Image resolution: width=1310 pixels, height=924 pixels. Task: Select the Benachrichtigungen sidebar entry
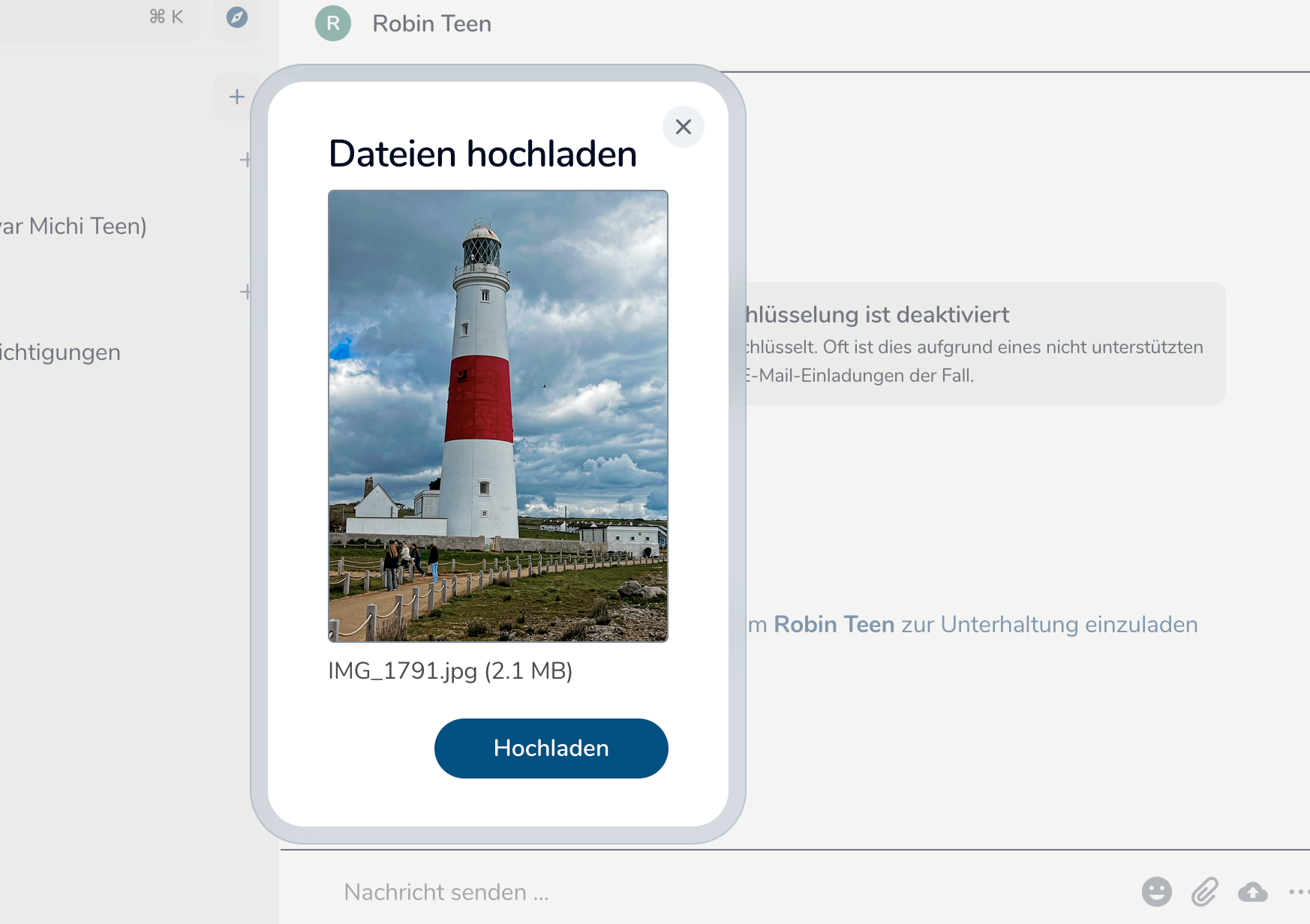coord(60,352)
